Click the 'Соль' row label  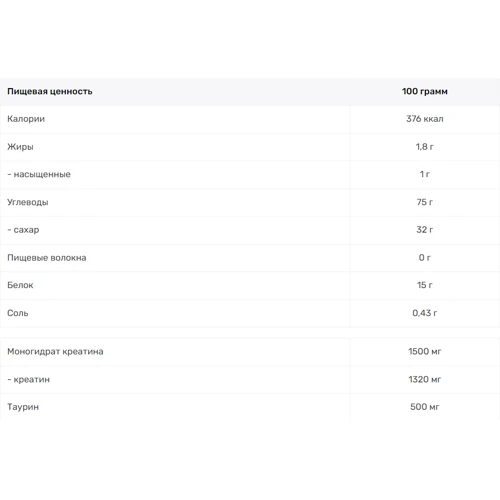(x=18, y=313)
